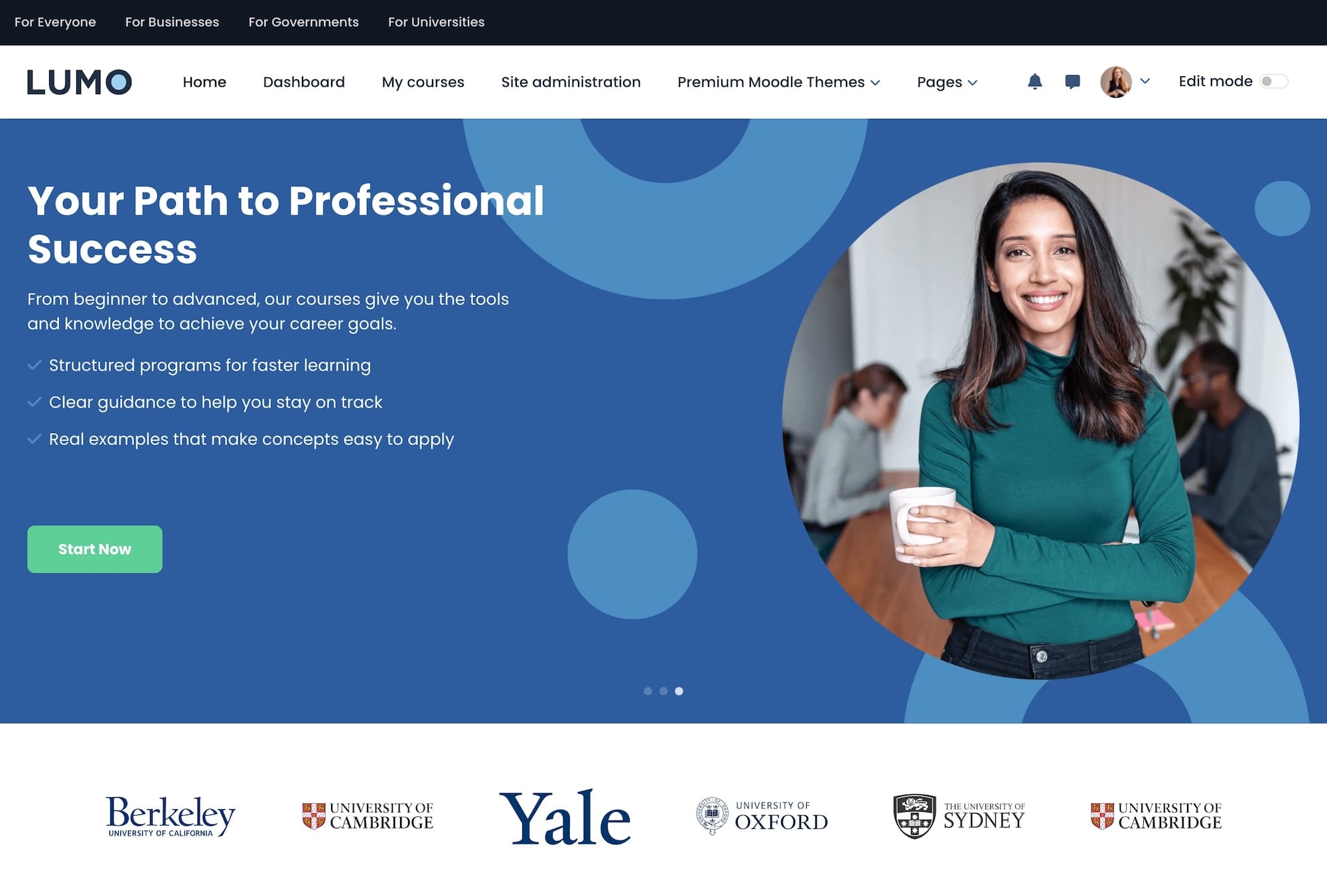Open the For Businesses link
The height and width of the screenshot is (896, 1327).
pyautogui.click(x=172, y=22)
